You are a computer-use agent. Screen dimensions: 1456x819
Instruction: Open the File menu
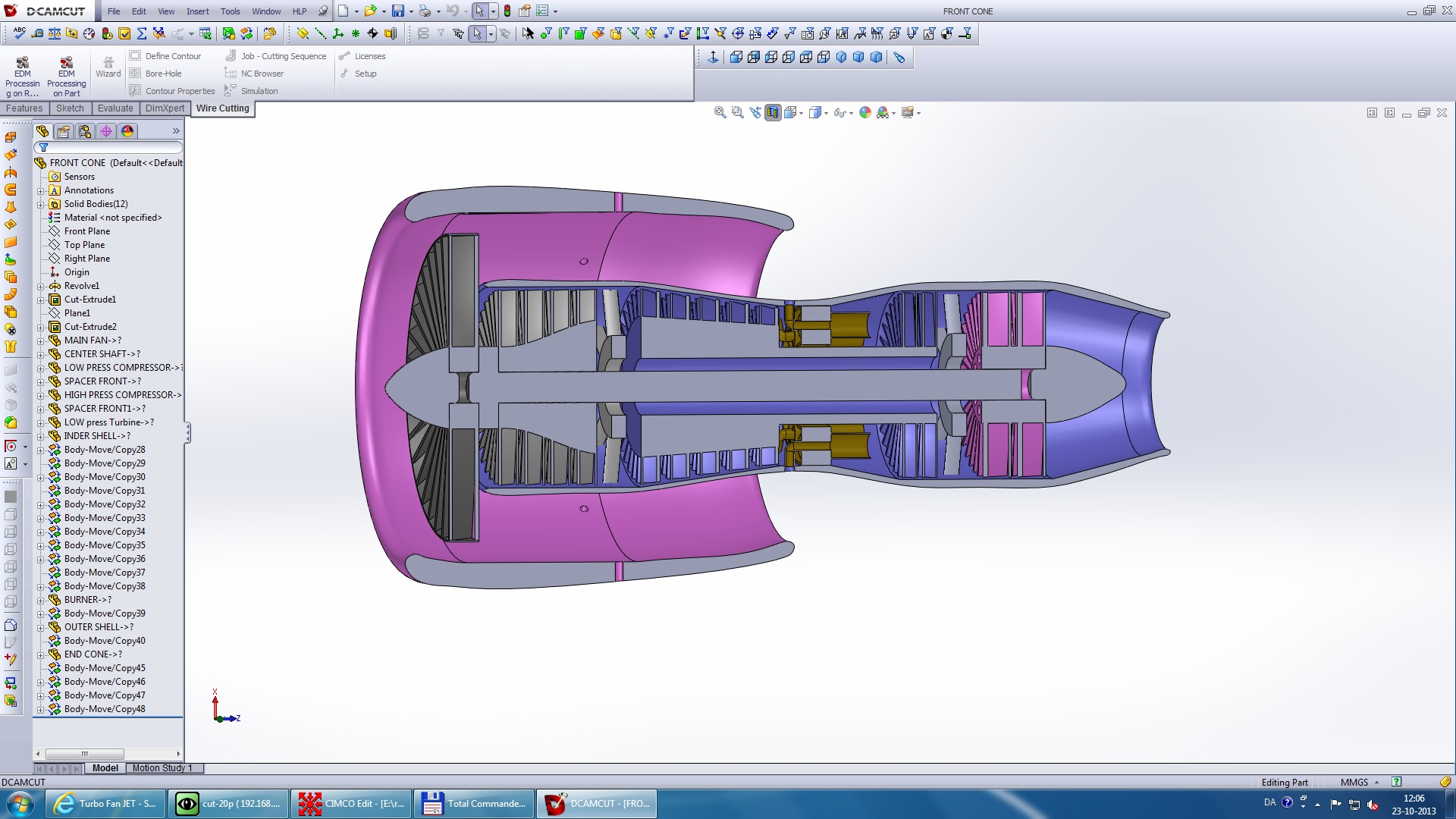coord(114,11)
